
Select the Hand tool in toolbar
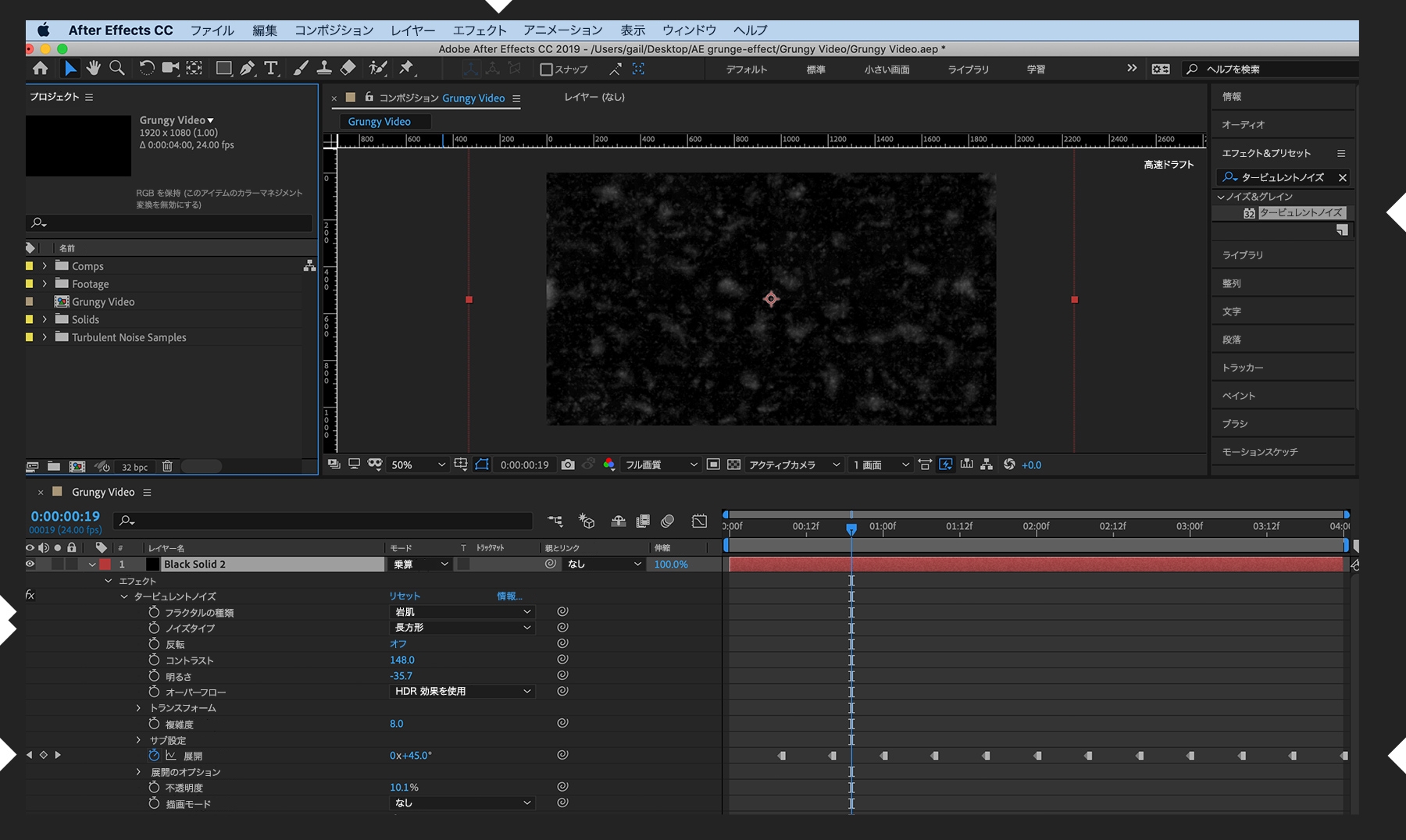point(94,69)
